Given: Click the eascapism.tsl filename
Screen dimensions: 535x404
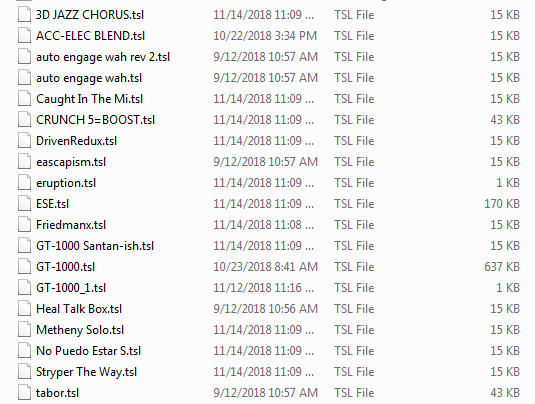Looking at the screenshot, I should pyautogui.click(x=71, y=162).
